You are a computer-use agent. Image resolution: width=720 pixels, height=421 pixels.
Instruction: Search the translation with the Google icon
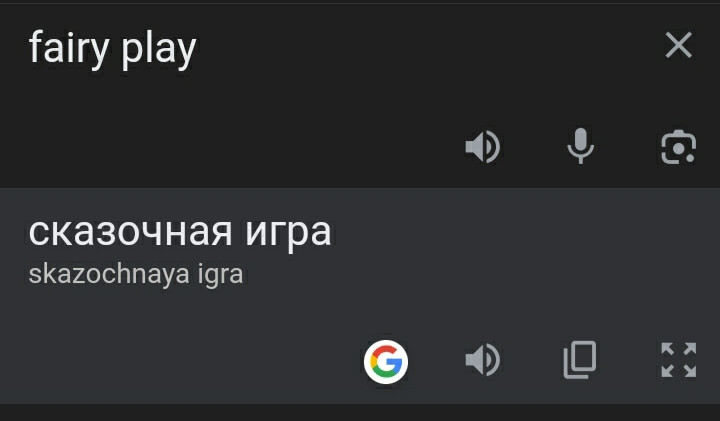click(386, 361)
